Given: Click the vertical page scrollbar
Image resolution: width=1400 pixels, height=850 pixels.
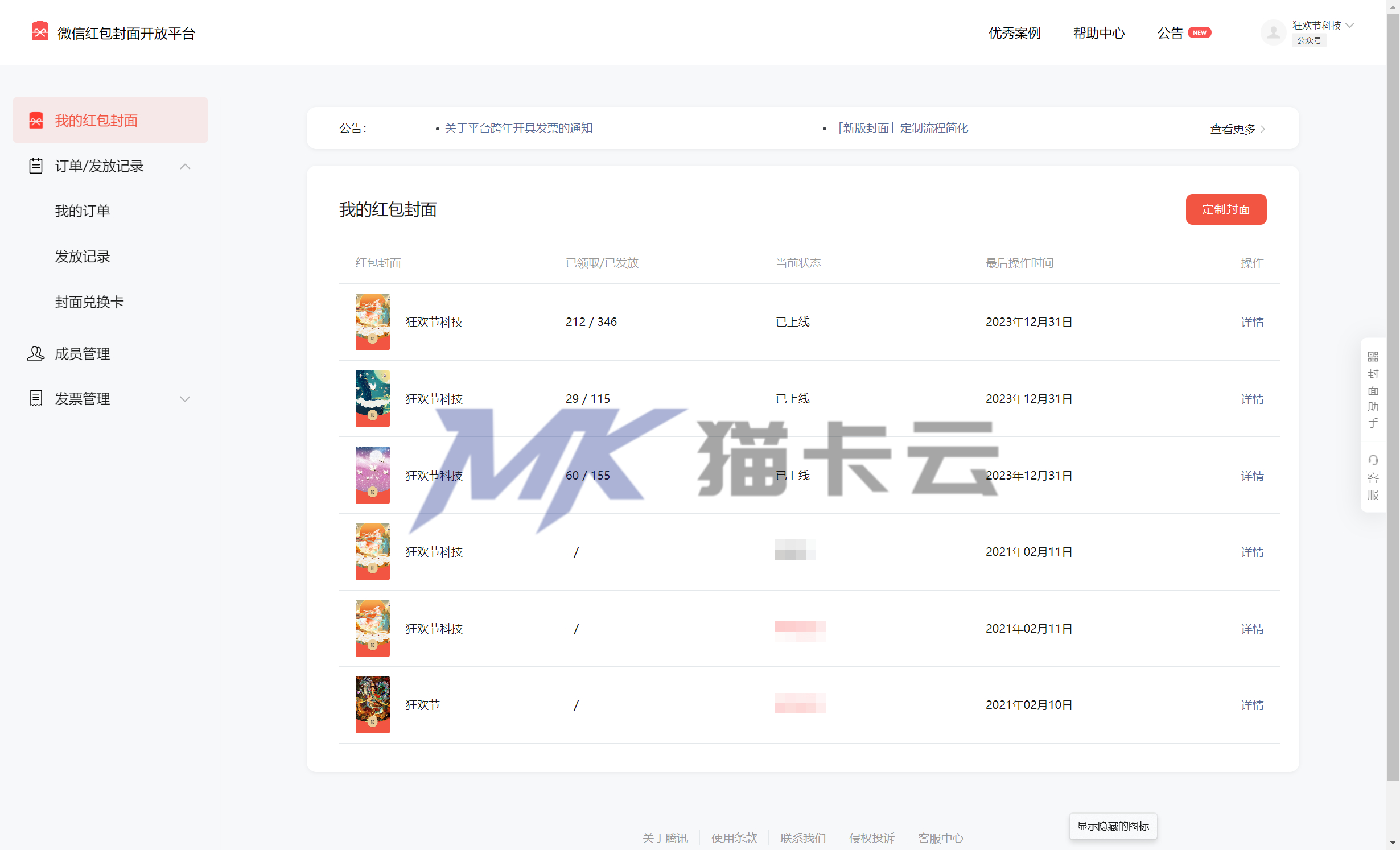Looking at the screenshot, I should pos(1393,398).
